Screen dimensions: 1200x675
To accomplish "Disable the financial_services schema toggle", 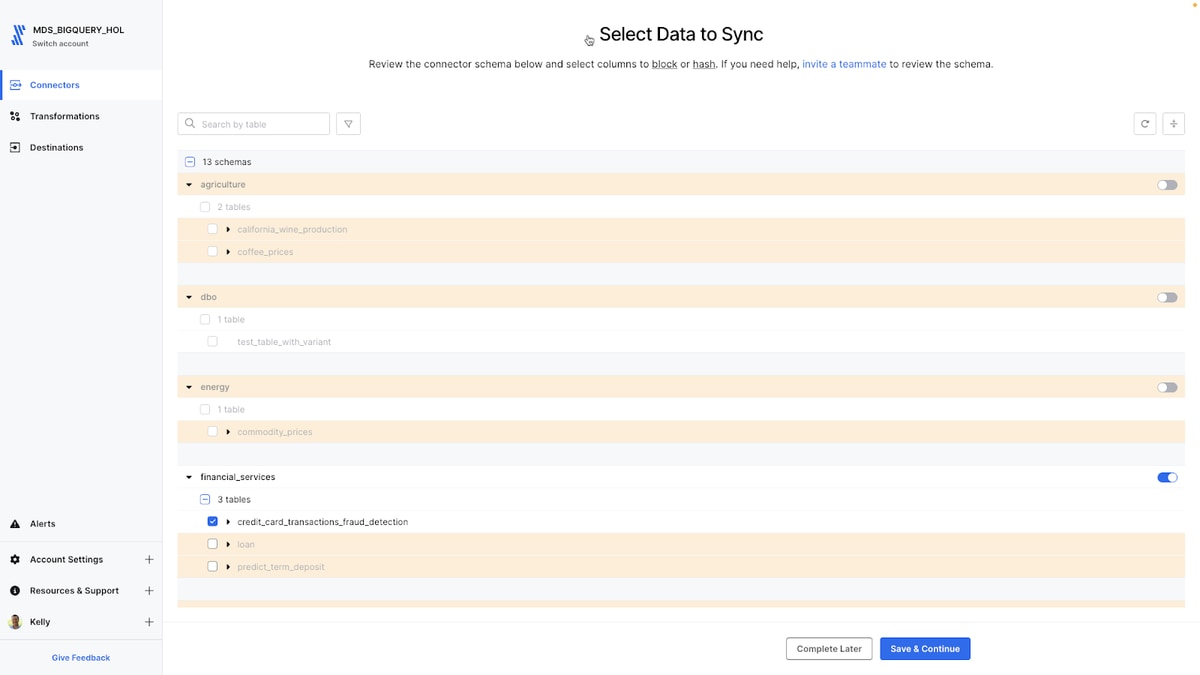I will (1167, 477).
